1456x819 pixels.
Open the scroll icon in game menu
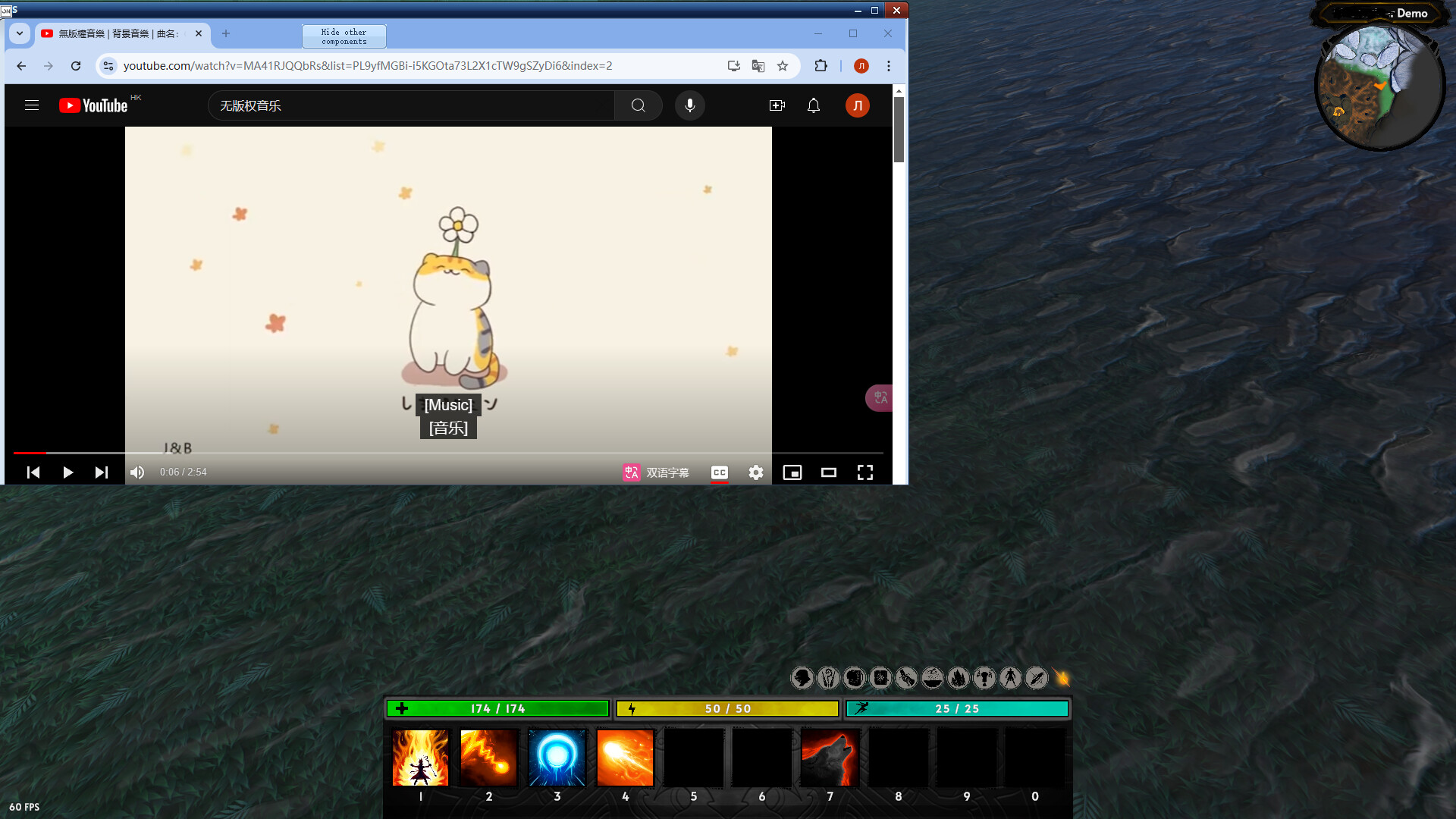tap(906, 678)
